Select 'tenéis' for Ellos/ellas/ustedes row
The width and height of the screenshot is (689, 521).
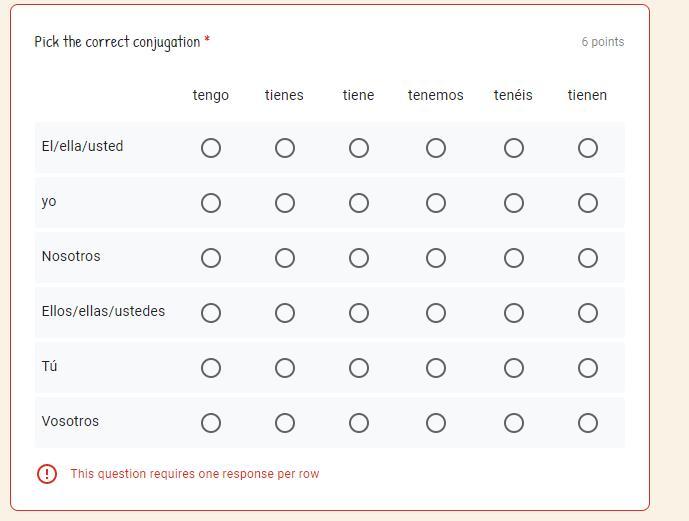click(514, 313)
